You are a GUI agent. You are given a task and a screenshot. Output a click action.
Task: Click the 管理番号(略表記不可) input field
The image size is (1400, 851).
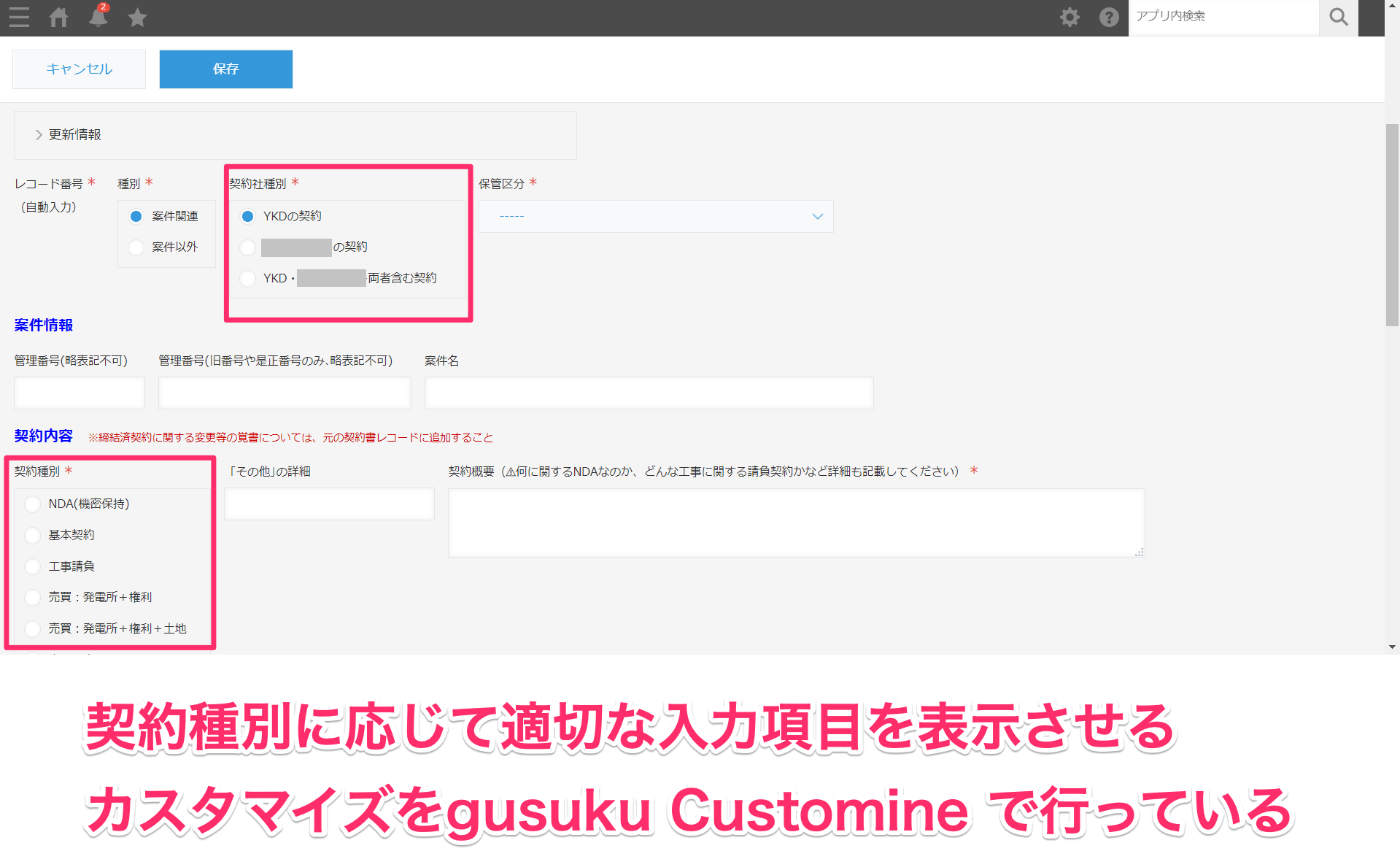tap(80, 393)
